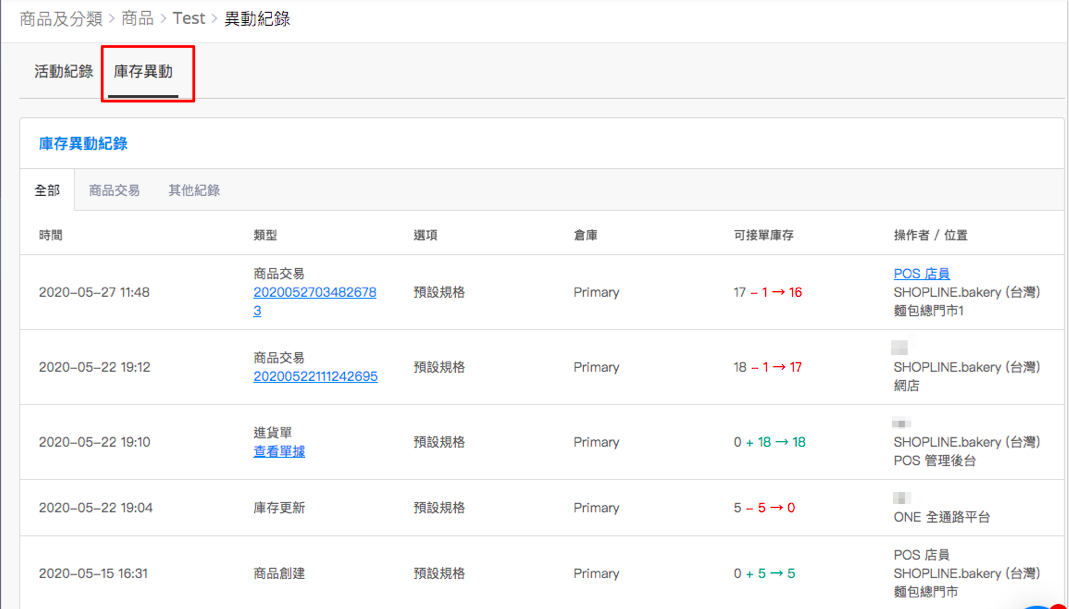Screen dimensions: 1069x609
Task: Click the 庫存異動紀錄 heading
Action: click(83, 144)
